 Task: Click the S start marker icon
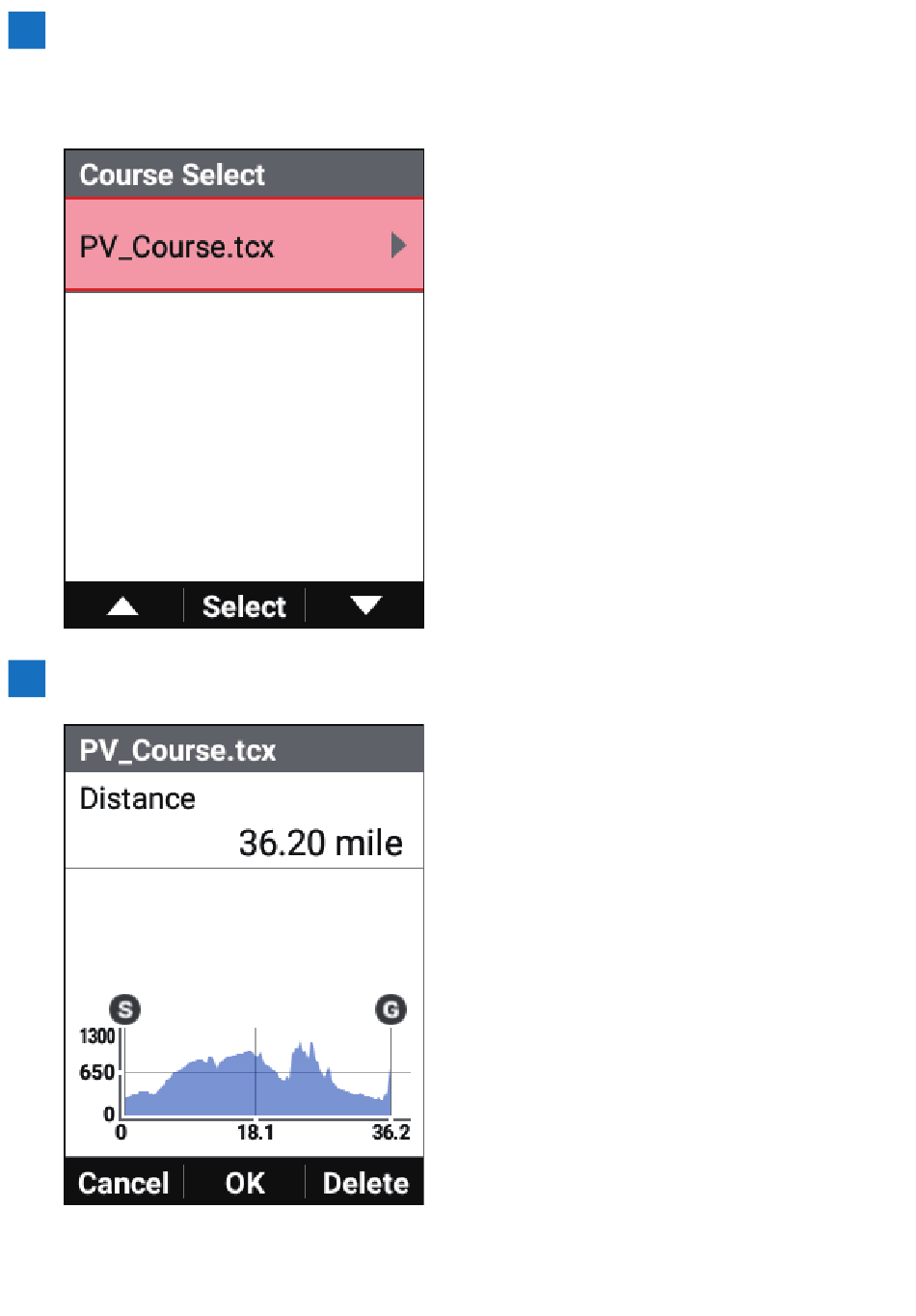[125, 1009]
